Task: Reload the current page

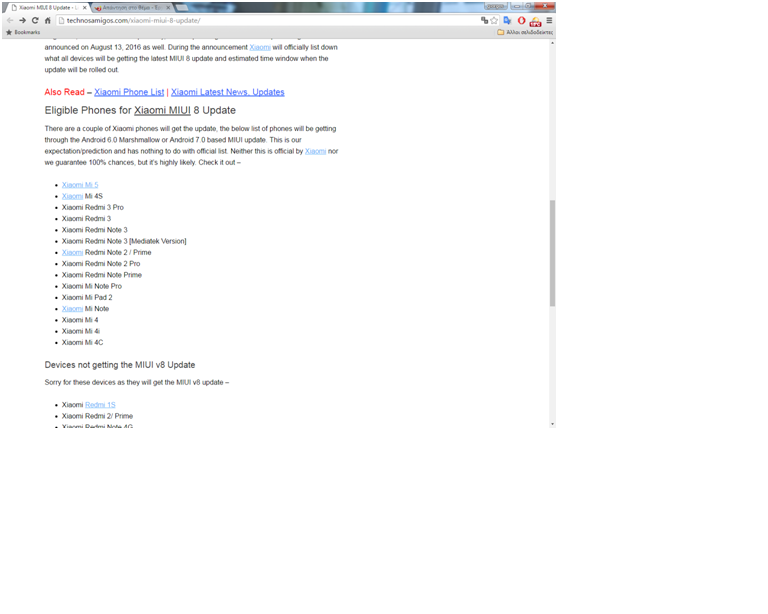Action: point(35,21)
